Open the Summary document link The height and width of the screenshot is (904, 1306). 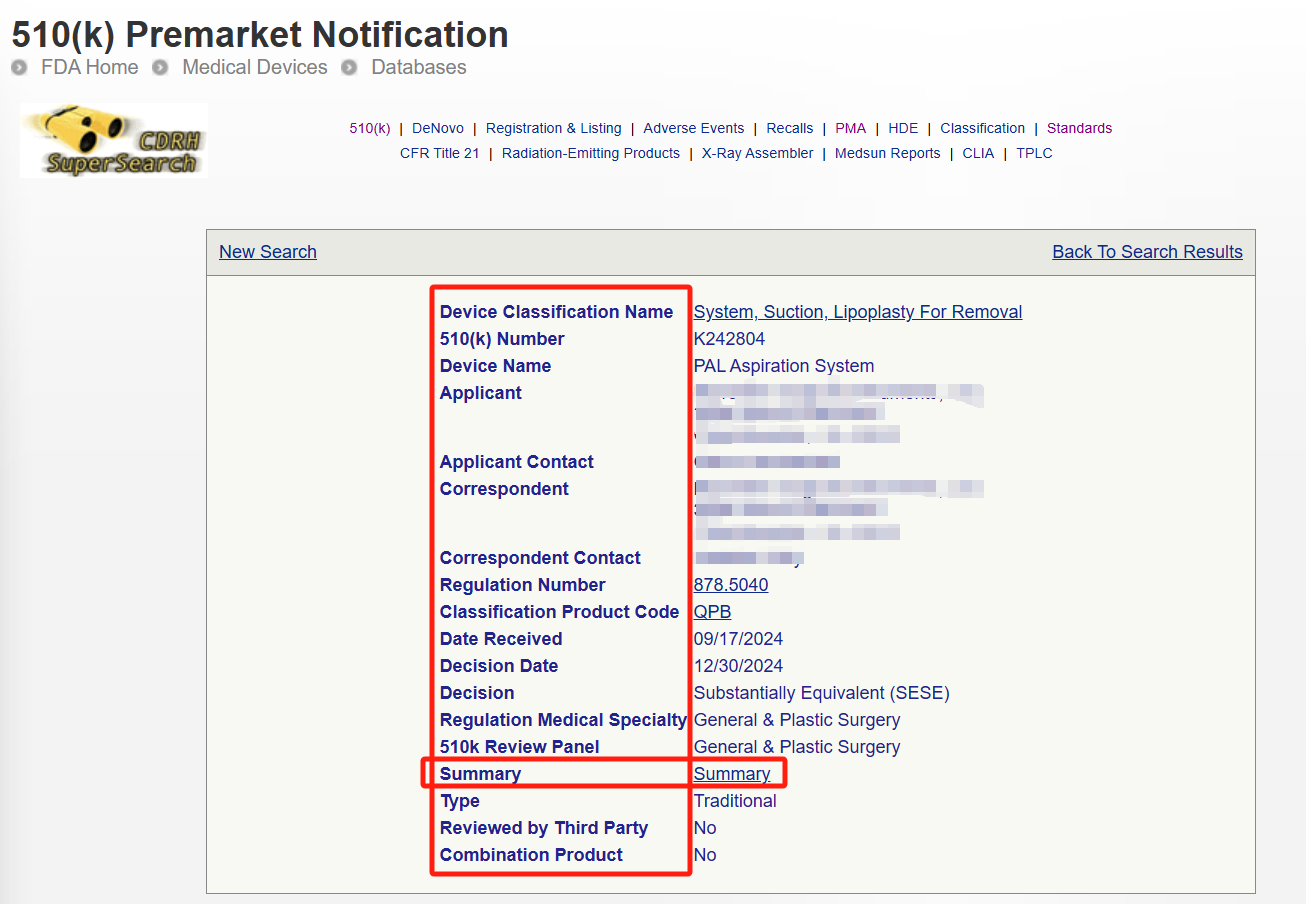click(x=732, y=774)
